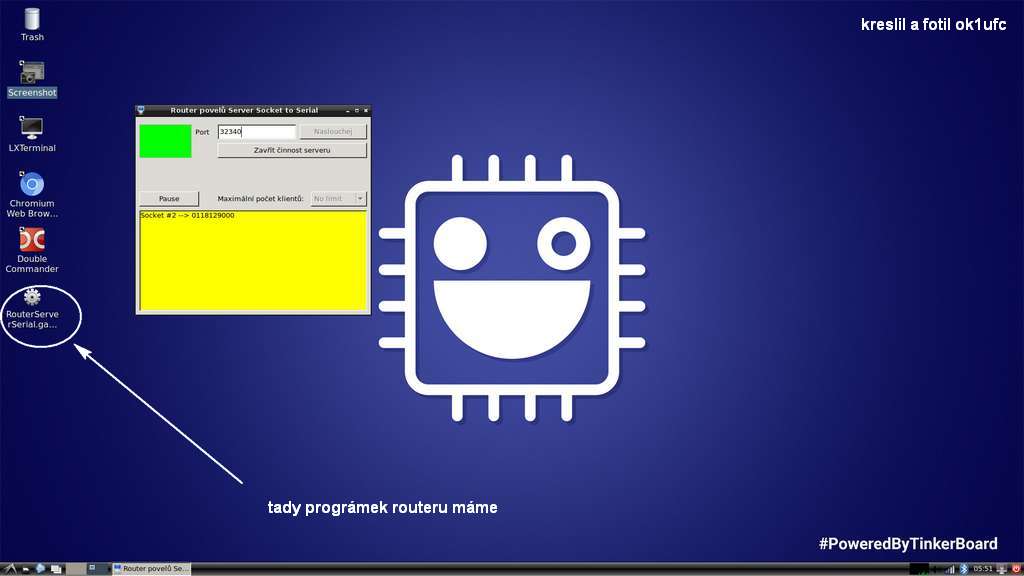Select the RouterServerSerial gear icon
The height and width of the screenshot is (576, 1024).
(x=32, y=297)
